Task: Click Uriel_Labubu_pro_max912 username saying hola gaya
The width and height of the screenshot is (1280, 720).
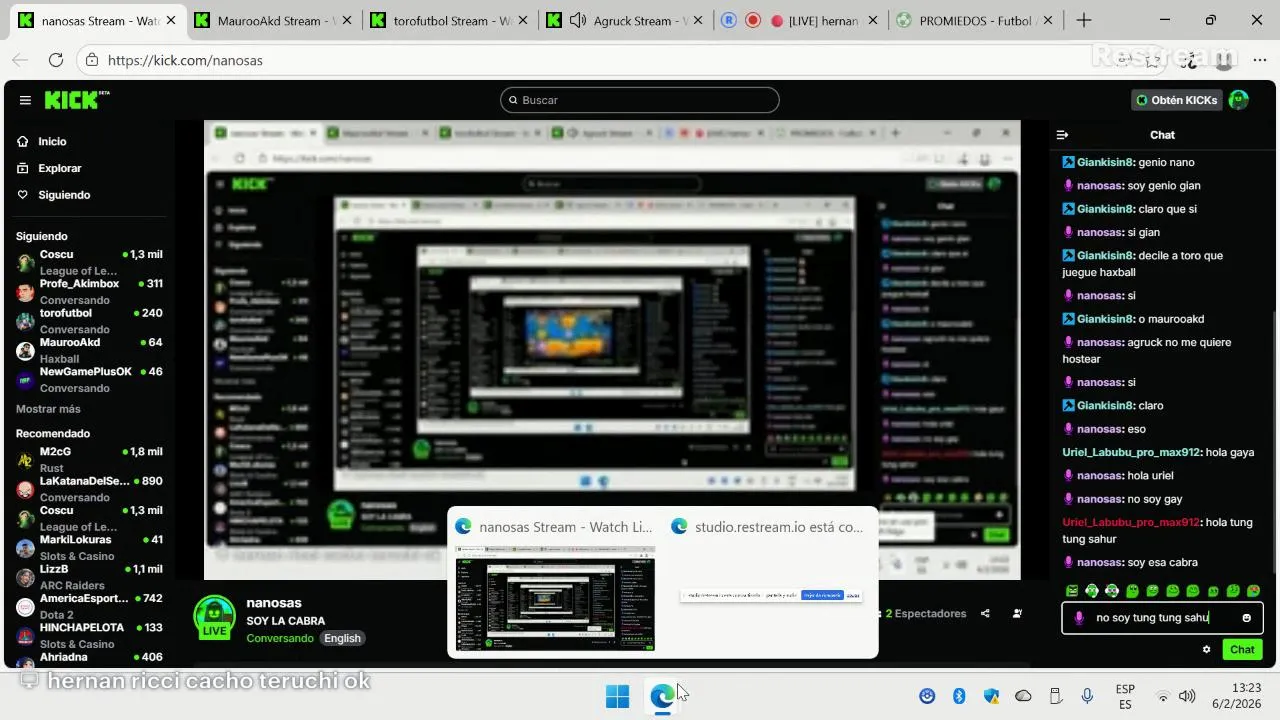Action: coord(1131,452)
